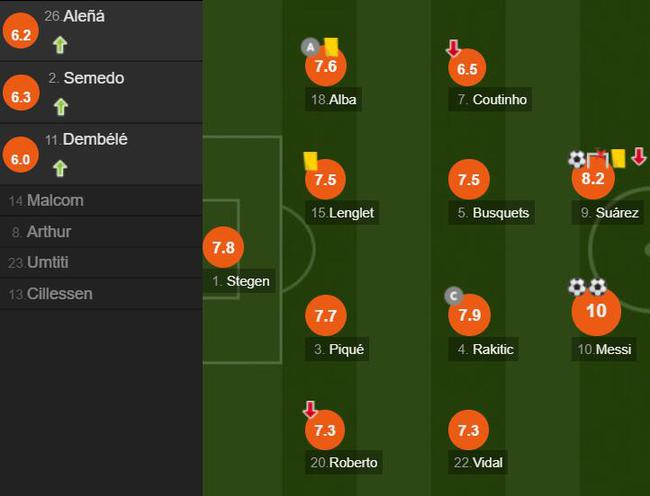Click the missed penalty icon above Suárez
Viewport: 650px width, 496px height.
coord(597,158)
